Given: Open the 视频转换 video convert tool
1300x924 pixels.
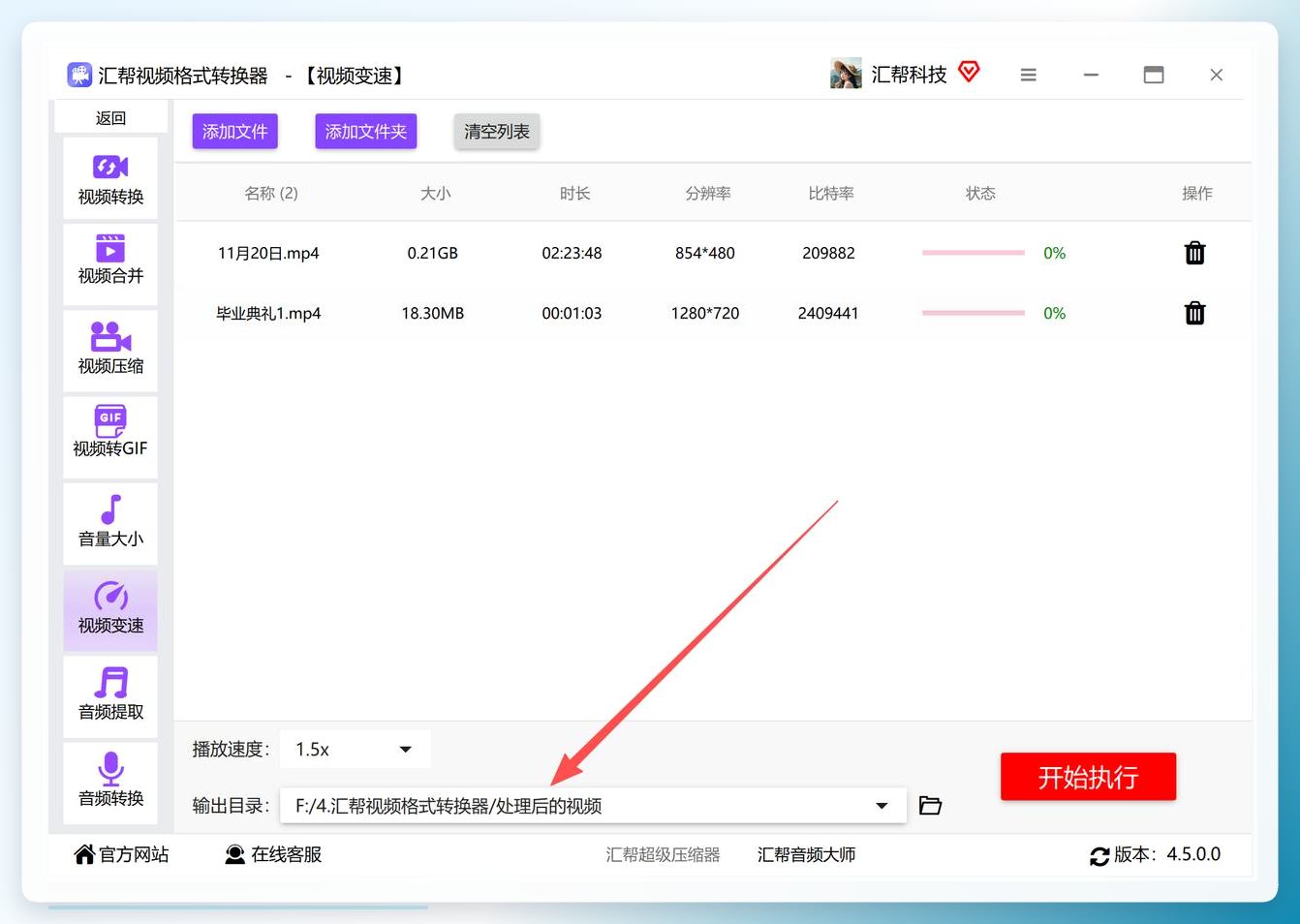Looking at the screenshot, I should click(x=110, y=180).
